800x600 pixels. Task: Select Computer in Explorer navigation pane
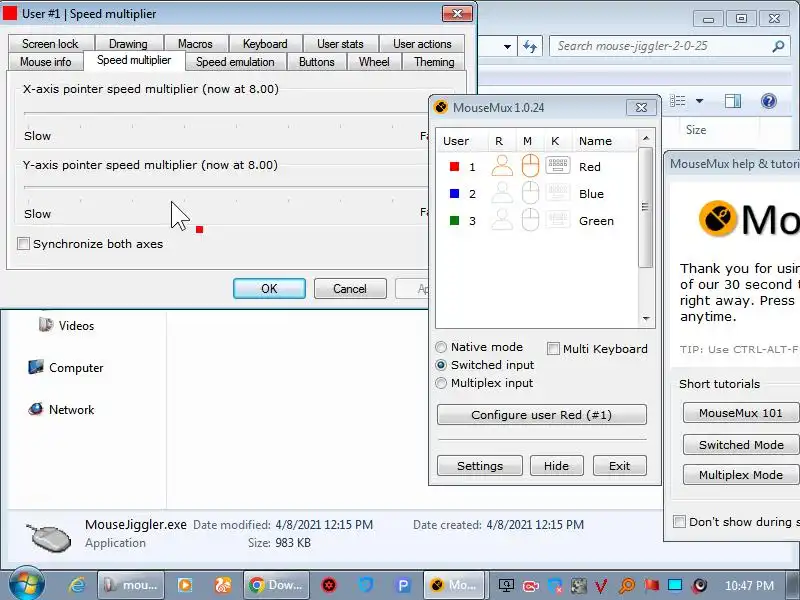66,367
